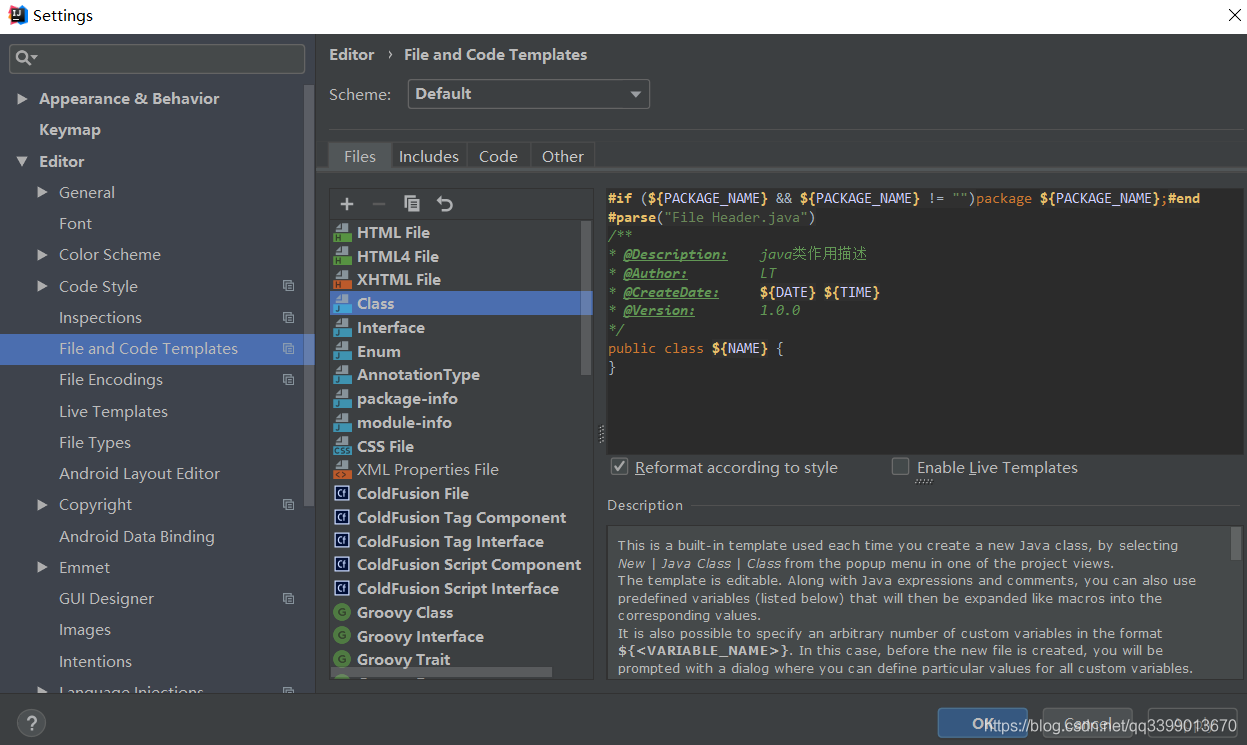This screenshot has height=745, width=1247.
Task: Click the template list vertical scrollbar
Action: (x=587, y=298)
